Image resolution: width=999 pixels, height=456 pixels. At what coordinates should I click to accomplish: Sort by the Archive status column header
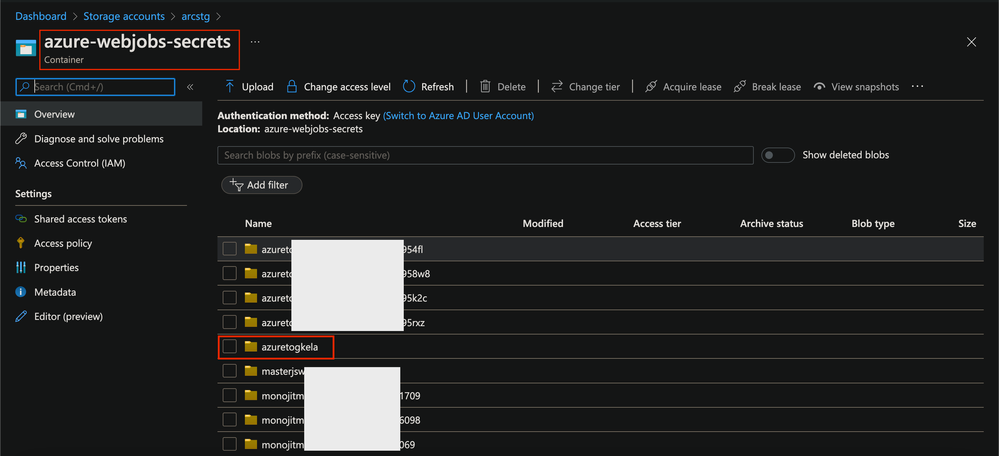pos(772,224)
